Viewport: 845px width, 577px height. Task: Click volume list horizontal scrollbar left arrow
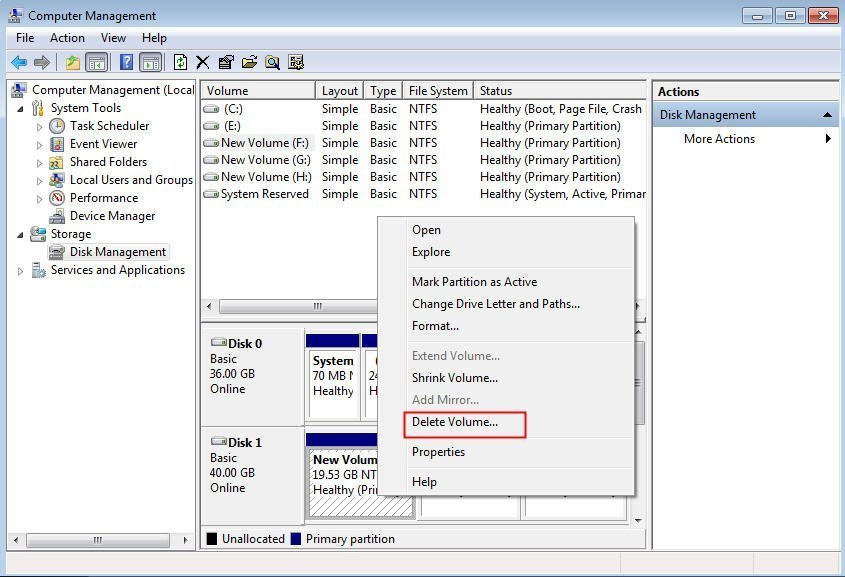pos(209,307)
